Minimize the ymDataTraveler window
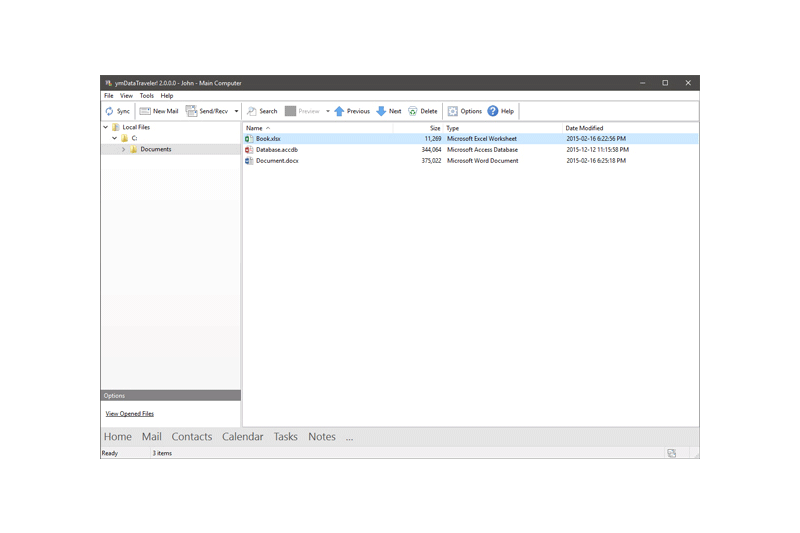The image size is (800, 533). click(x=642, y=83)
